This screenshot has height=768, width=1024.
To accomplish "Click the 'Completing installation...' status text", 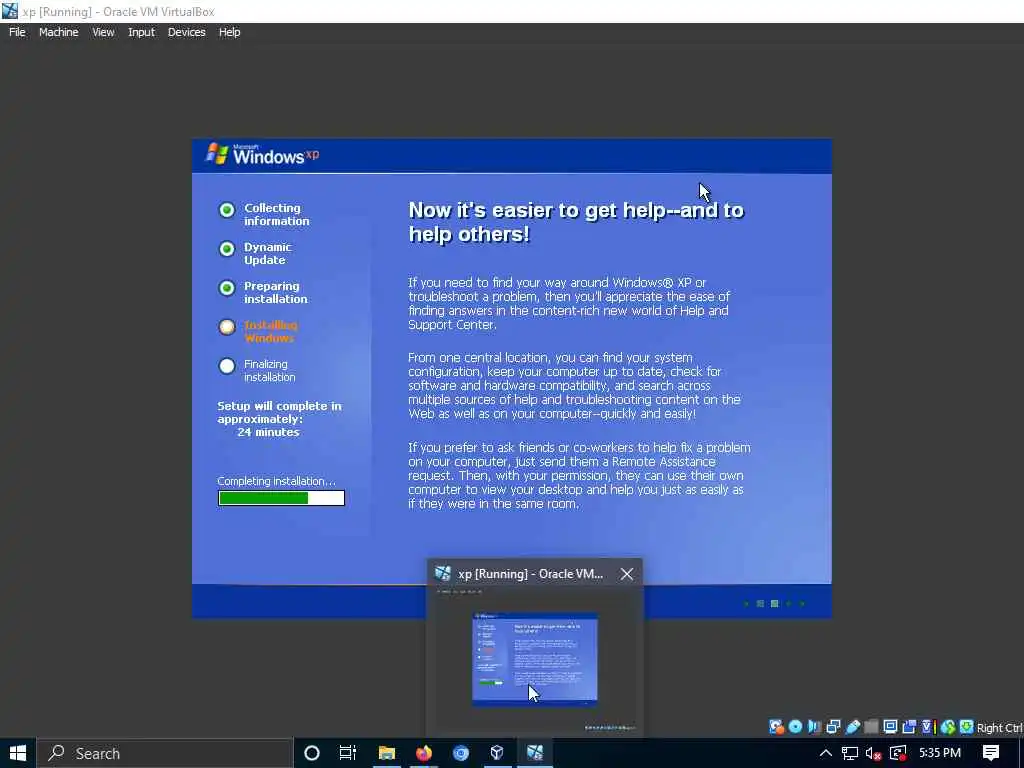I will tap(276, 481).
